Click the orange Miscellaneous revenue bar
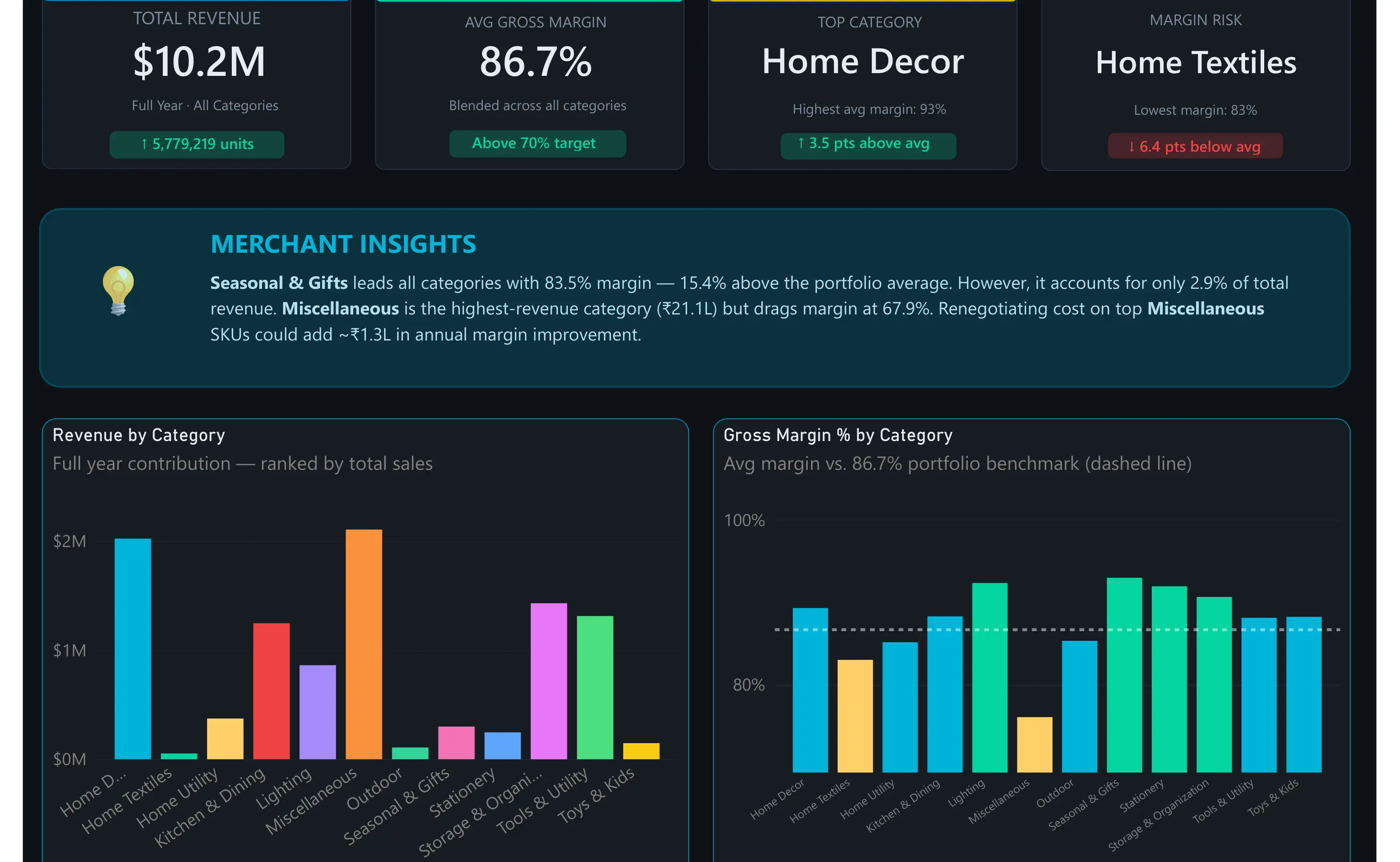This screenshot has height=862, width=1400. (364, 644)
